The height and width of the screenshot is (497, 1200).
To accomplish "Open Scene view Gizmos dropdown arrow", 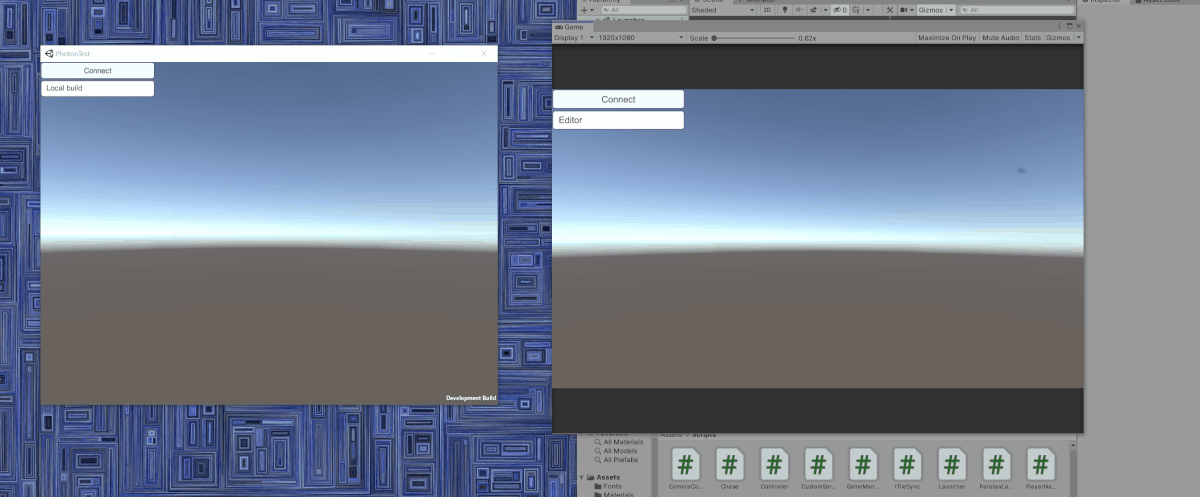I will (950, 10).
